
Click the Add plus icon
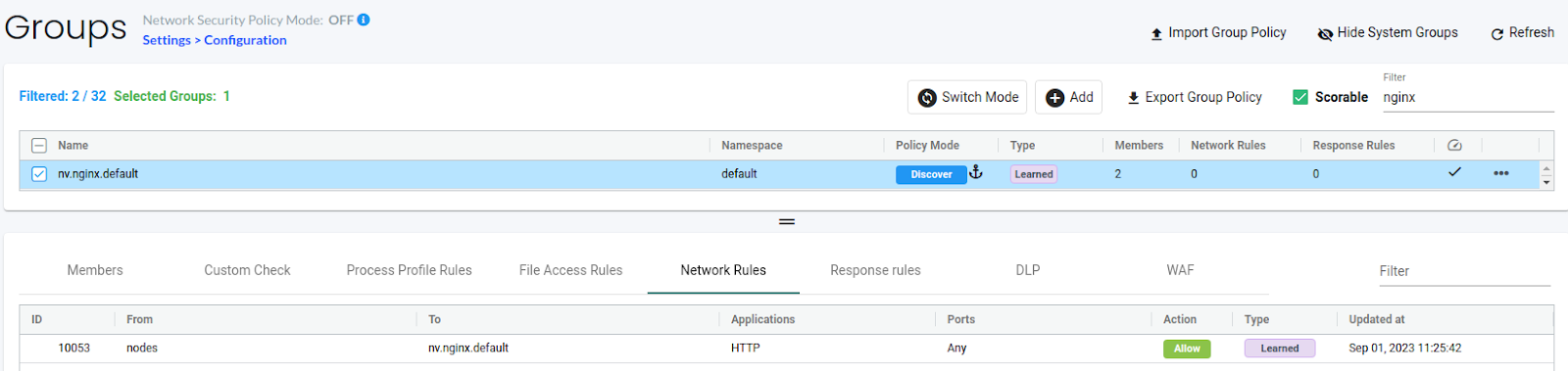pyautogui.click(x=1055, y=97)
